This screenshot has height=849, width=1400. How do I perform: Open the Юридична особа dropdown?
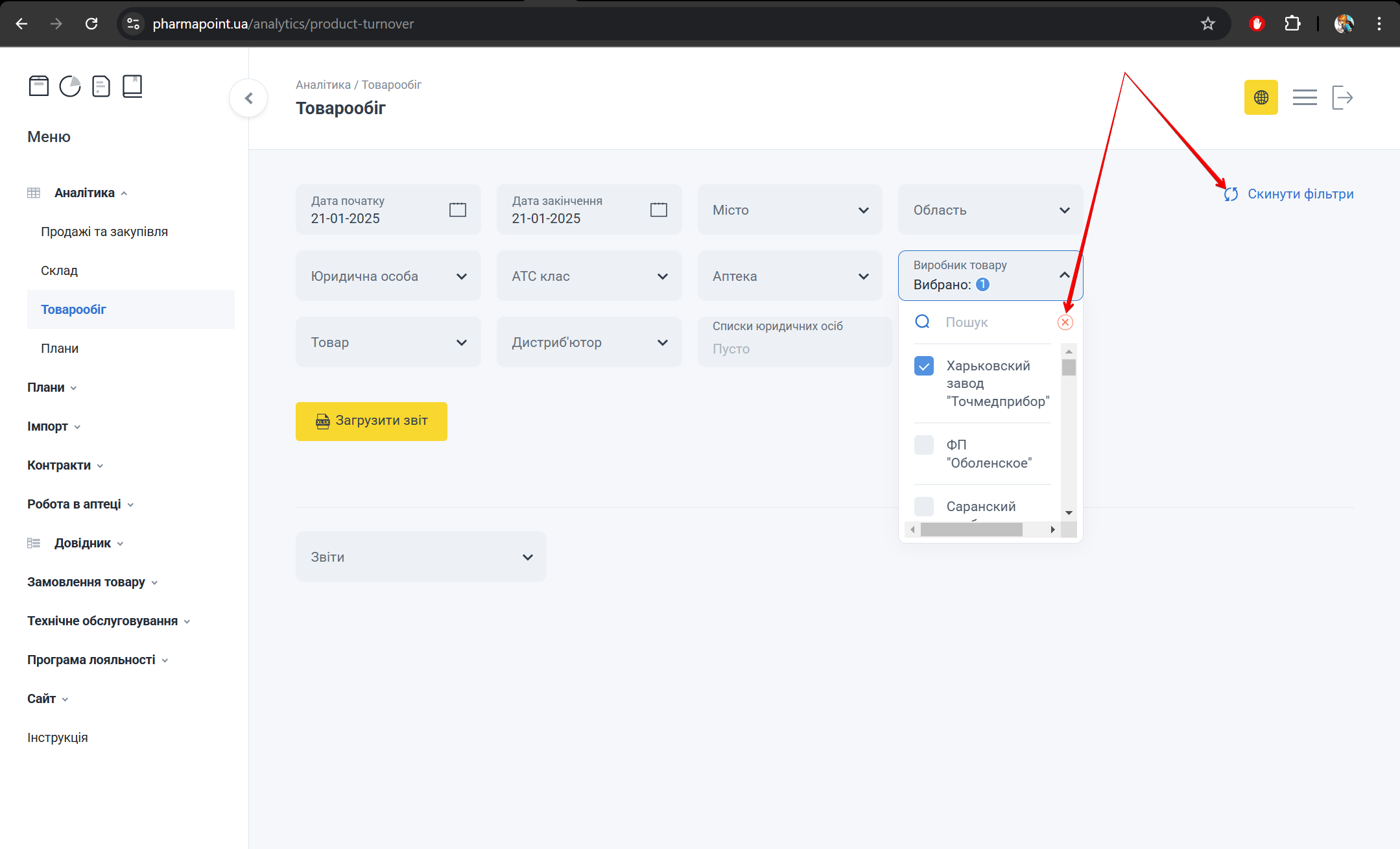[x=388, y=276]
